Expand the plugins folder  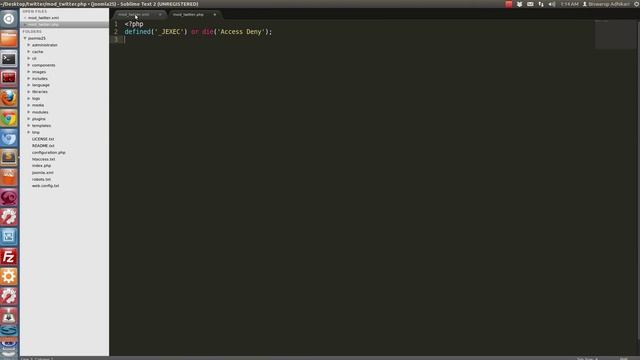click(x=29, y=119)
